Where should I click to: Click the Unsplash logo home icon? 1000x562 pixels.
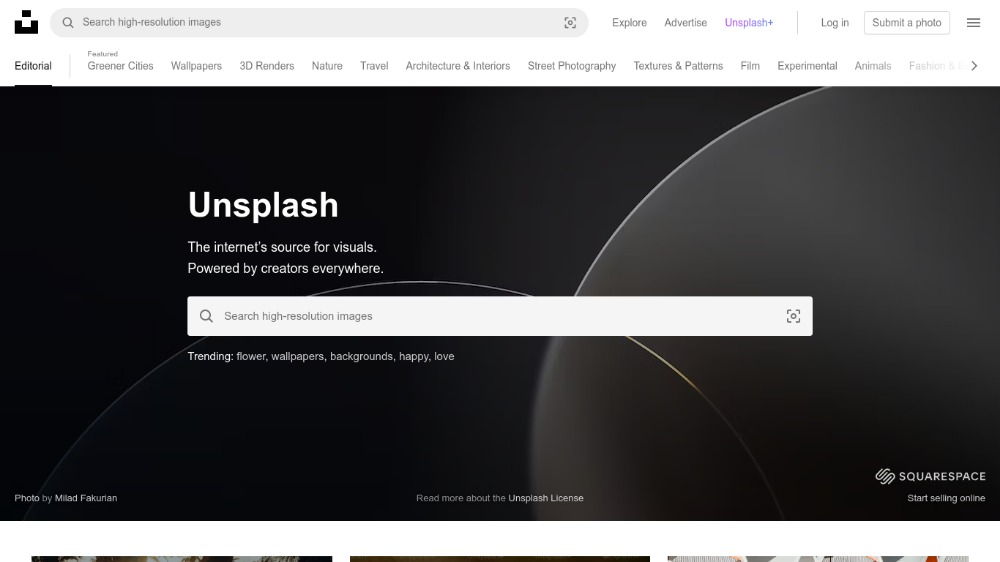(x=26, y=22)
